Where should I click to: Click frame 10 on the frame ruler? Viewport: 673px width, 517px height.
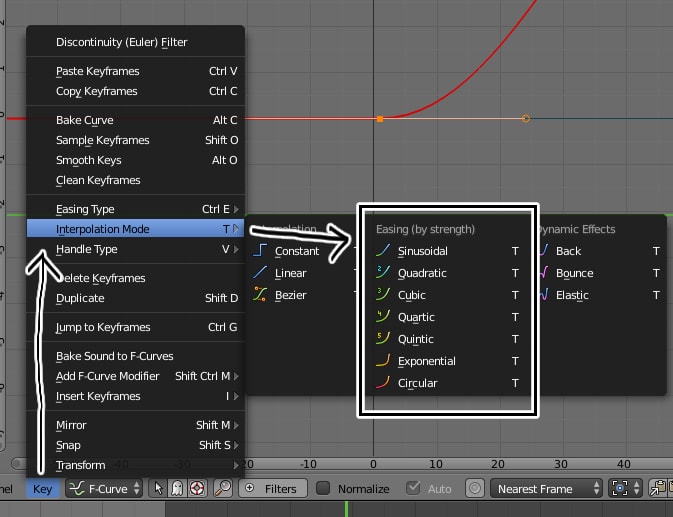point(436,464)
